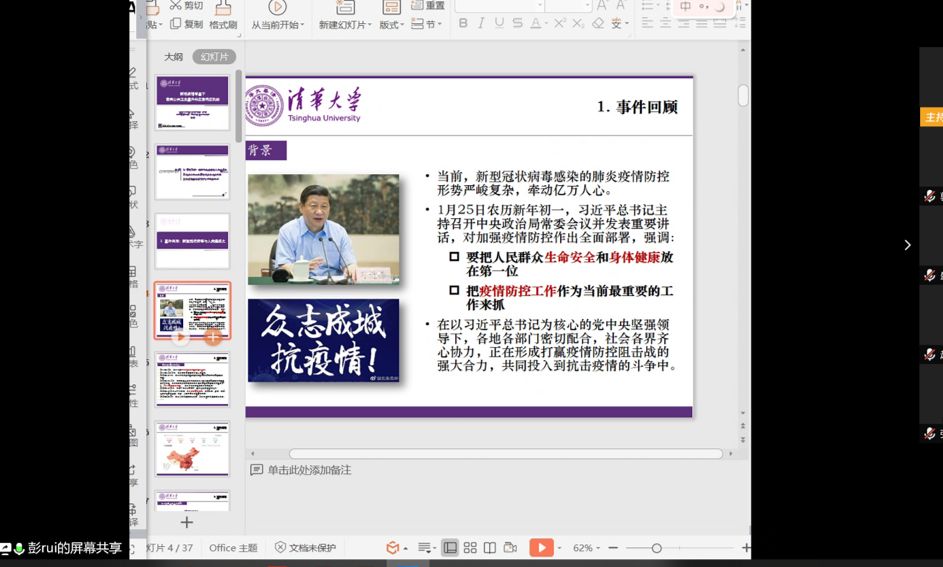This screenshot has width=943, height=567.
Task: Click the zoom slider handle in status bar
Action: [656, 548]
